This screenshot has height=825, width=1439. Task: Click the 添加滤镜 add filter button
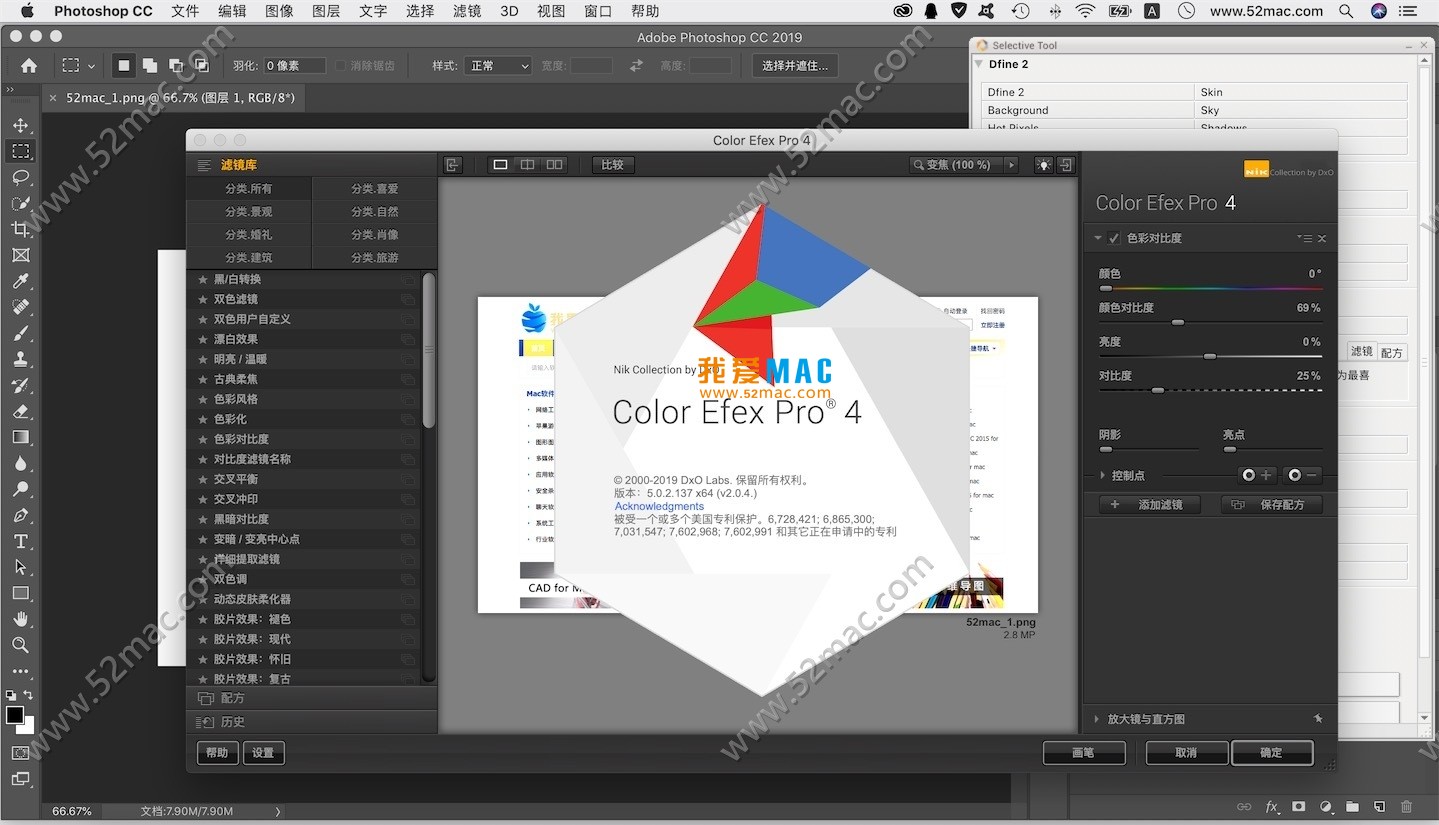(1149, 505)
